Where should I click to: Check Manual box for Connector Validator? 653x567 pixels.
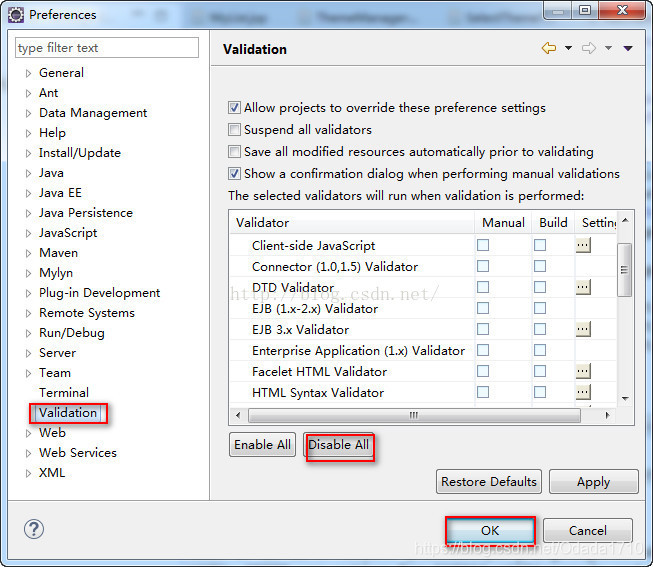(483, 266)
